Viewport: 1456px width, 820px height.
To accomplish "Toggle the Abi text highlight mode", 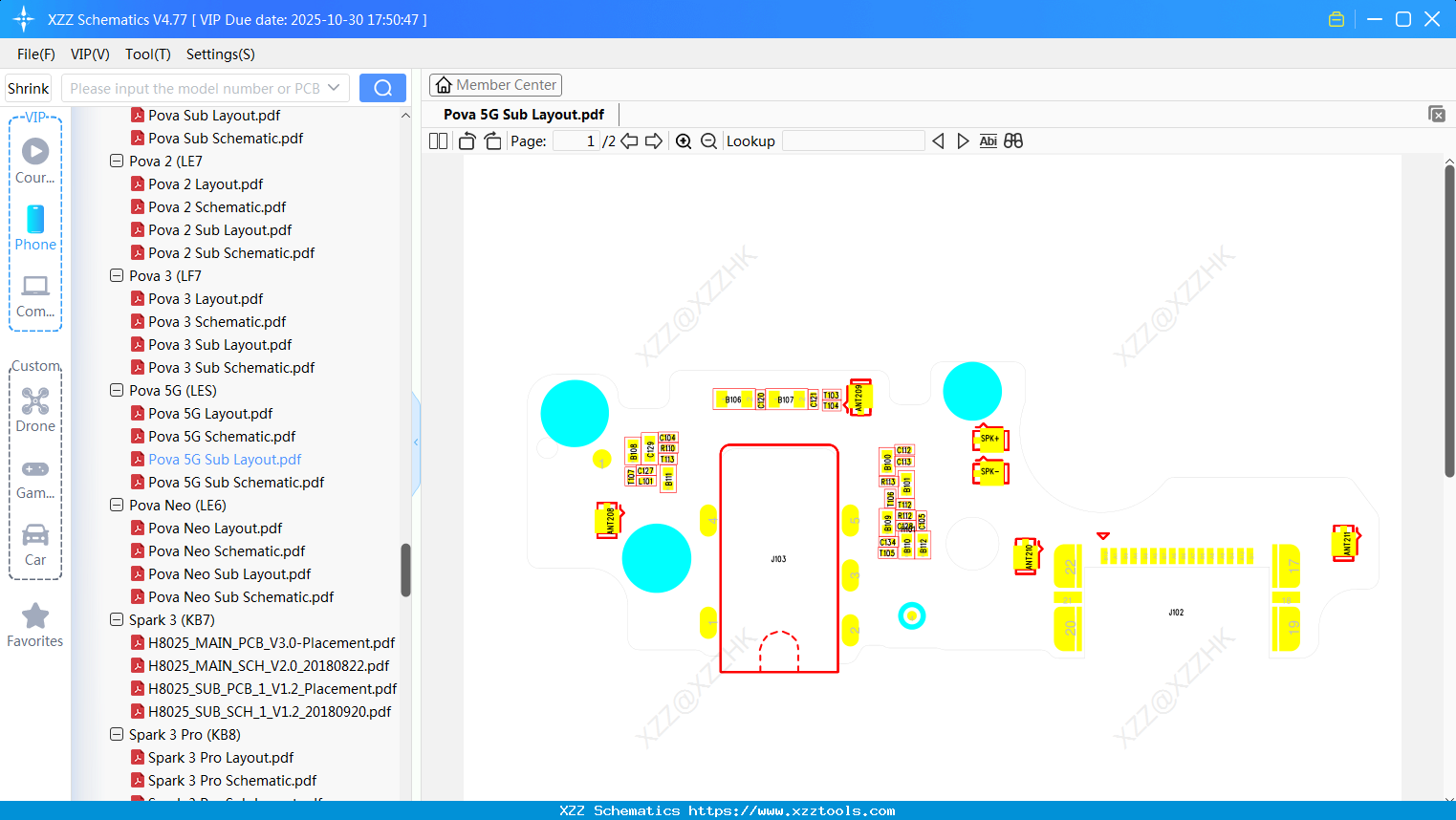I will 988,140.
